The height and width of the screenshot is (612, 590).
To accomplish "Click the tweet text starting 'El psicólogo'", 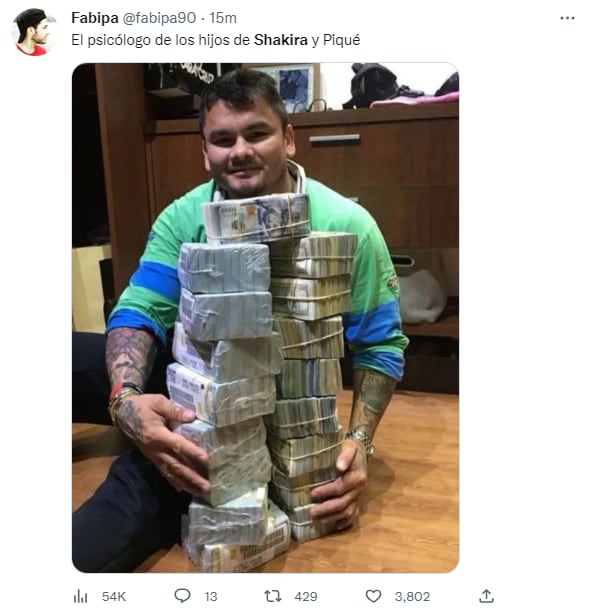I will coord(215,40).
